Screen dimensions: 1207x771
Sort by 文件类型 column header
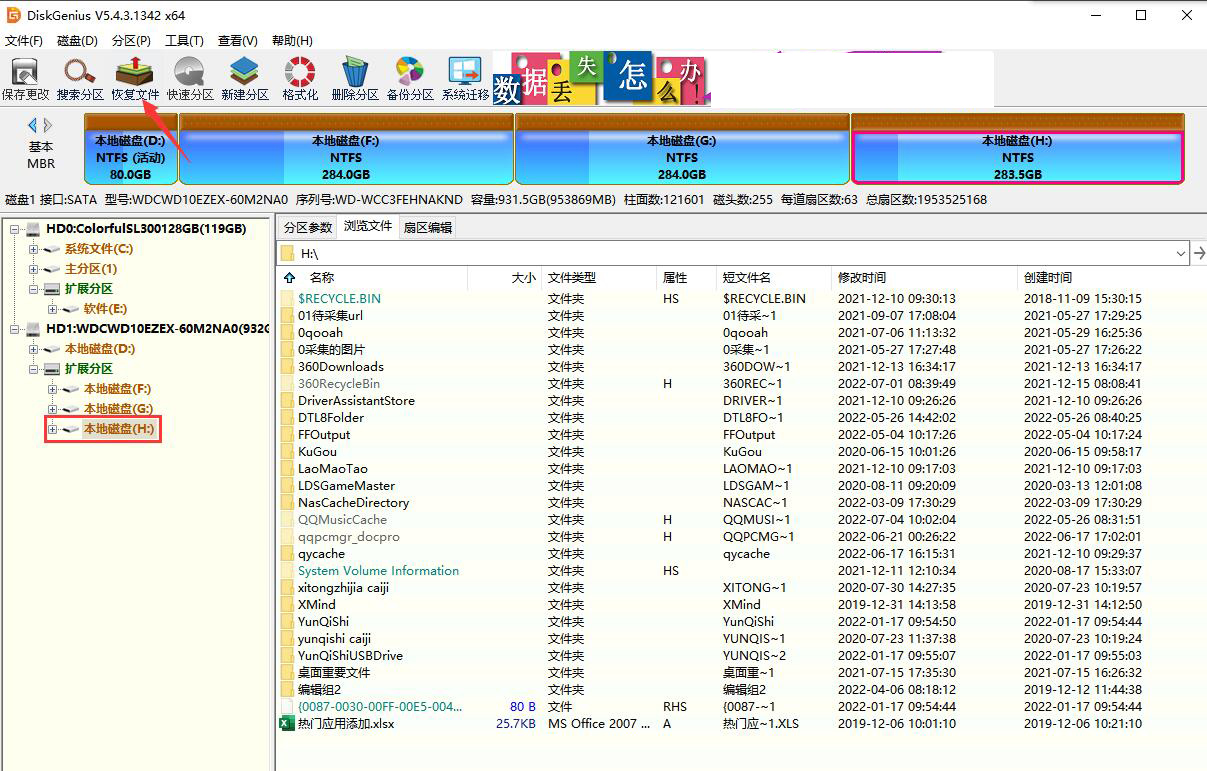599,278
